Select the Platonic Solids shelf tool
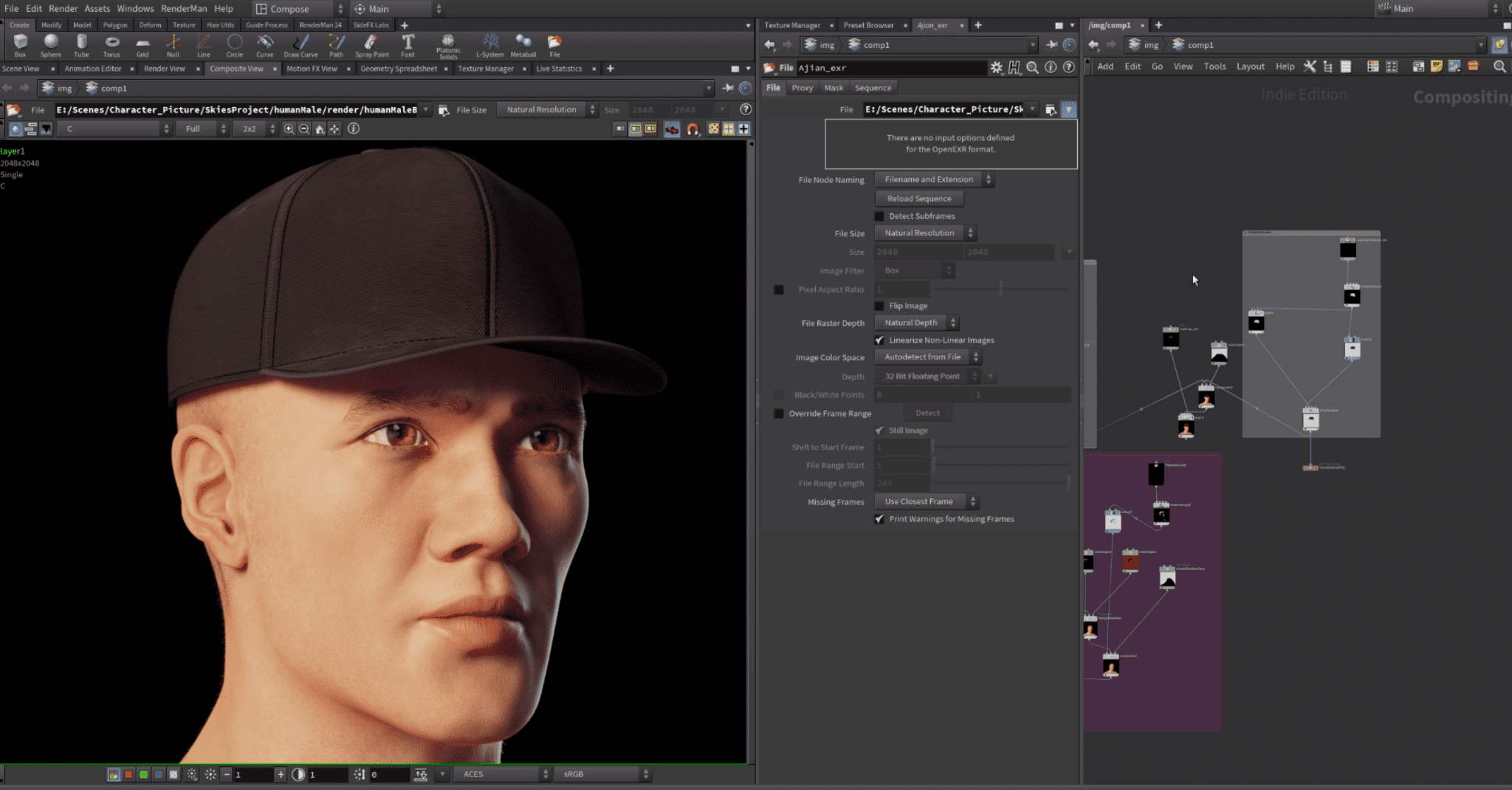 coord(448,47)
